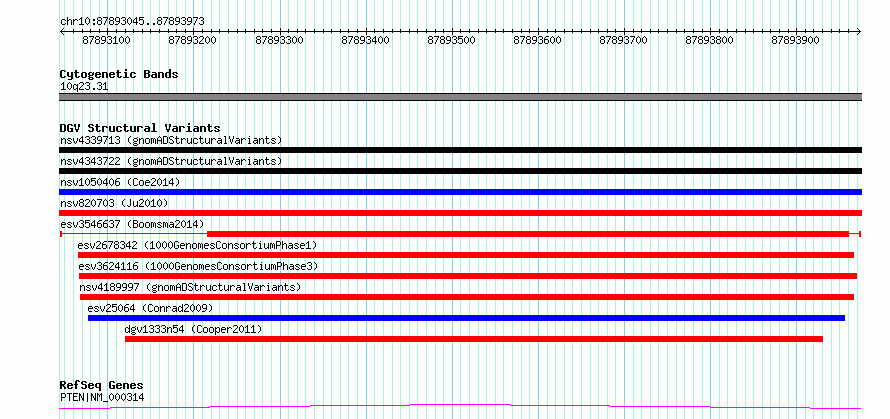This screenshot has width=890, height=419.
Task: Click blue bar below esv25064 label
Action: (x=466, y=318)
